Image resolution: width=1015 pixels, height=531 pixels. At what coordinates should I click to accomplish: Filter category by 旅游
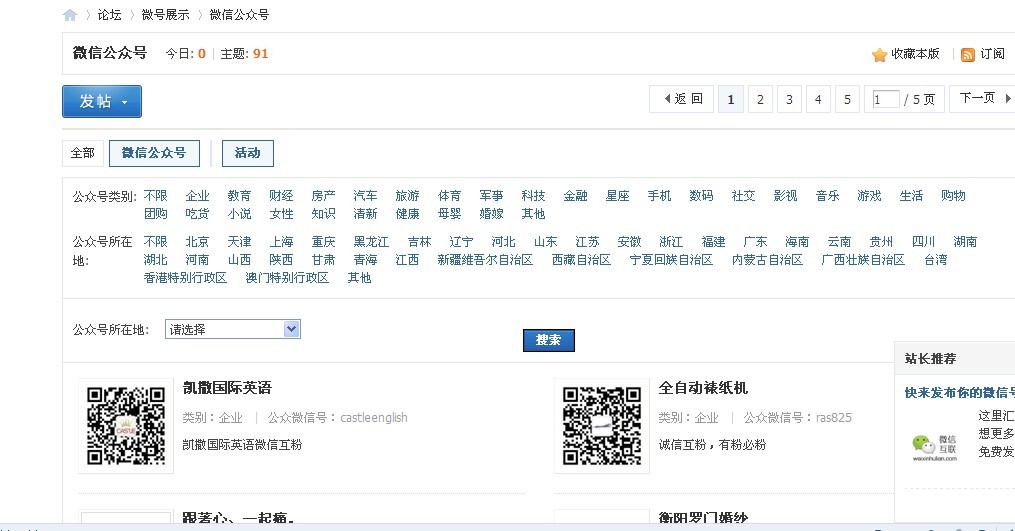coord(407,196)
